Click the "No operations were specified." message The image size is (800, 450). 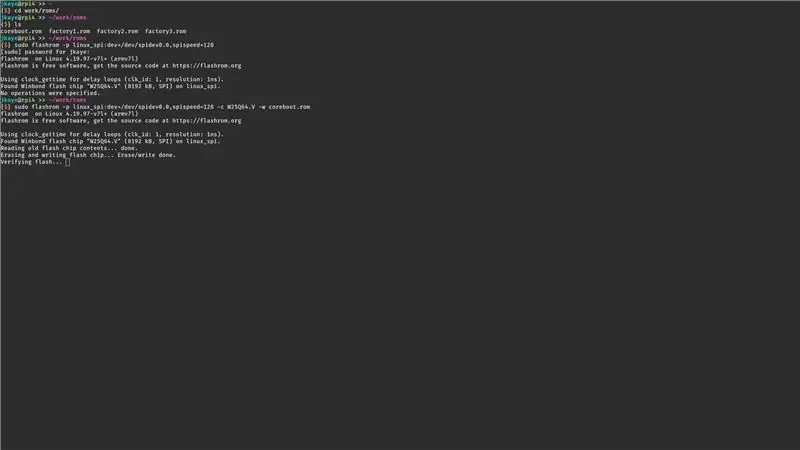51,93
